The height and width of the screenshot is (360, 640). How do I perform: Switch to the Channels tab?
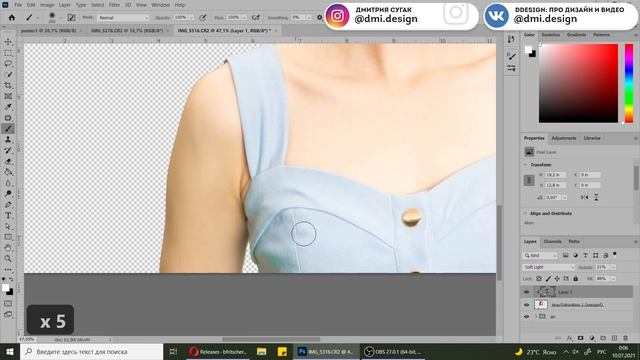click(552, 242)
